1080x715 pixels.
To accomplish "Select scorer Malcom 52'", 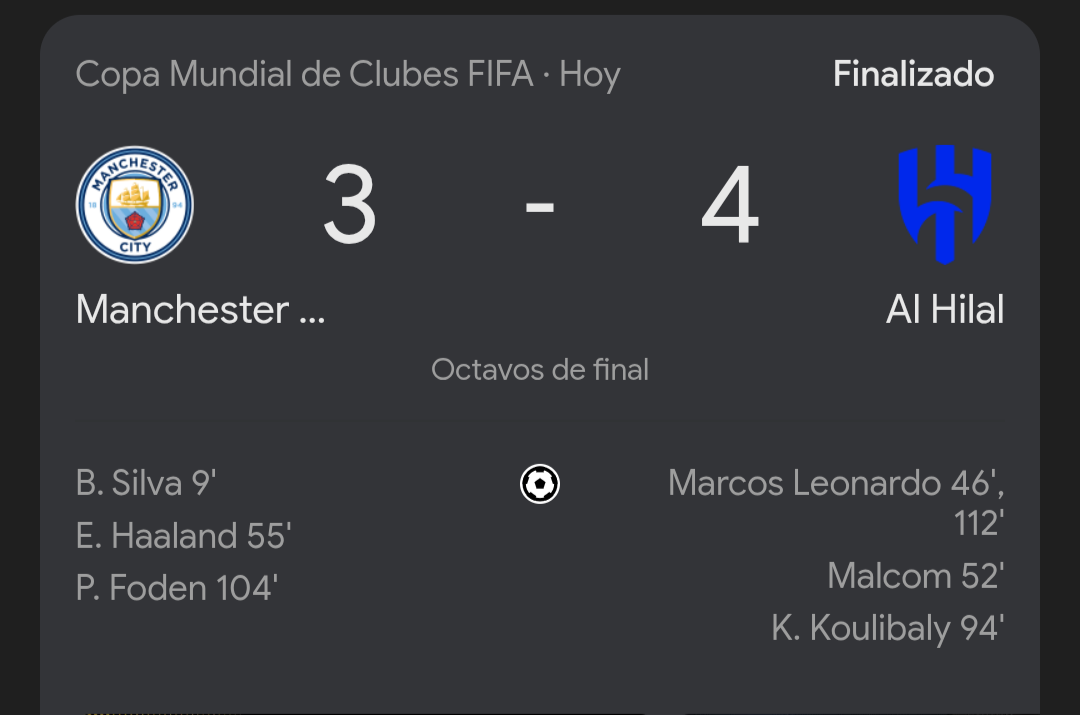I will [916, 576].
